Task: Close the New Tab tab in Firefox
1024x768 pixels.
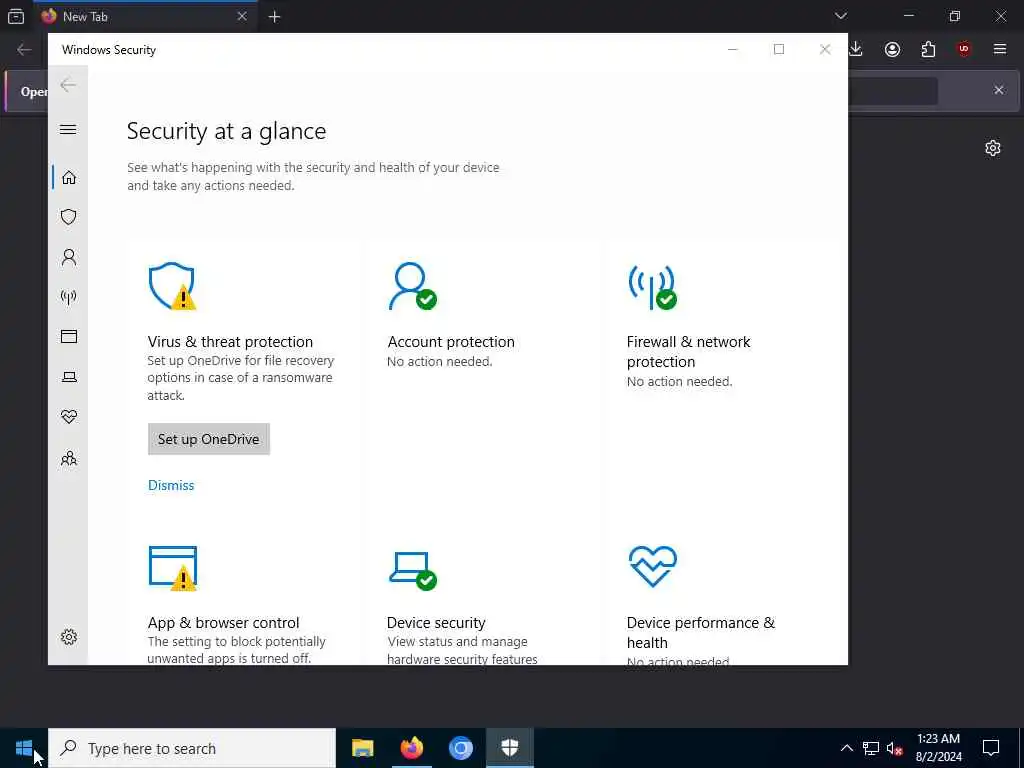Action: click(242, 16)
